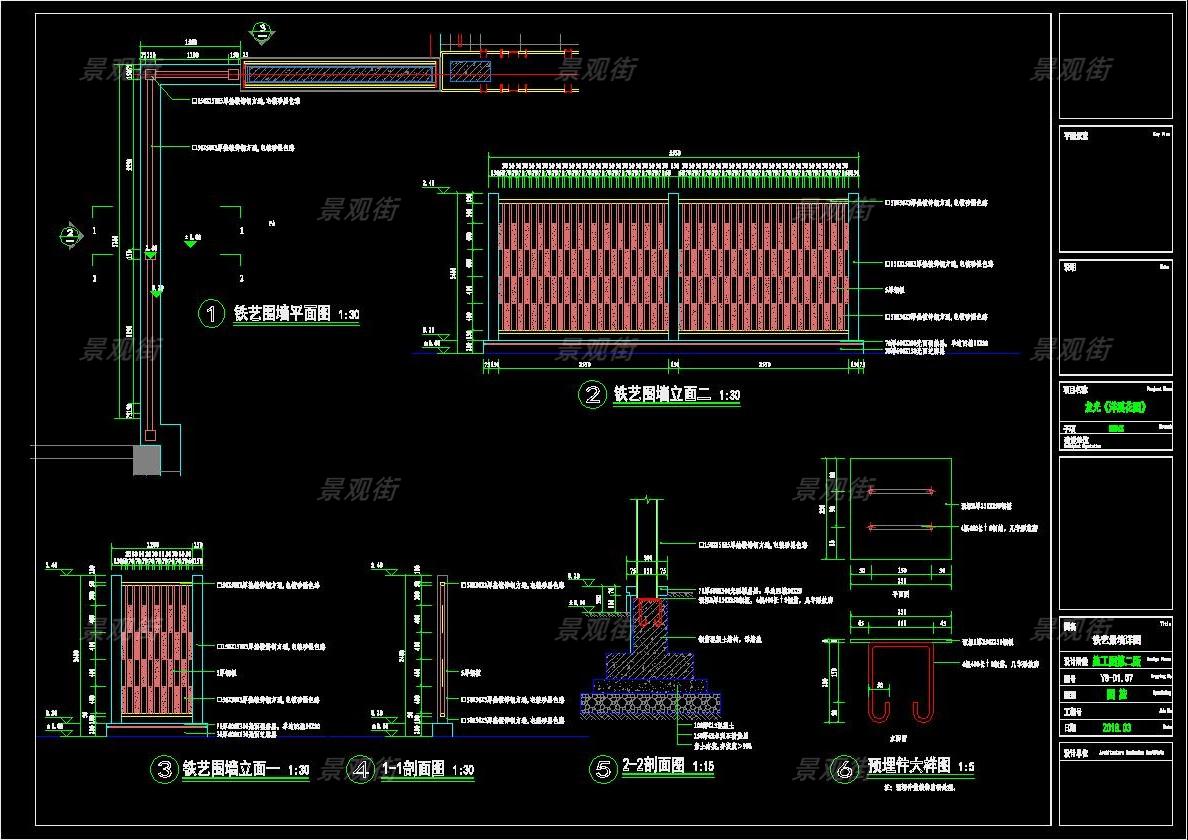
Task: Select the green project name in title block
Action: point(1115,408)
